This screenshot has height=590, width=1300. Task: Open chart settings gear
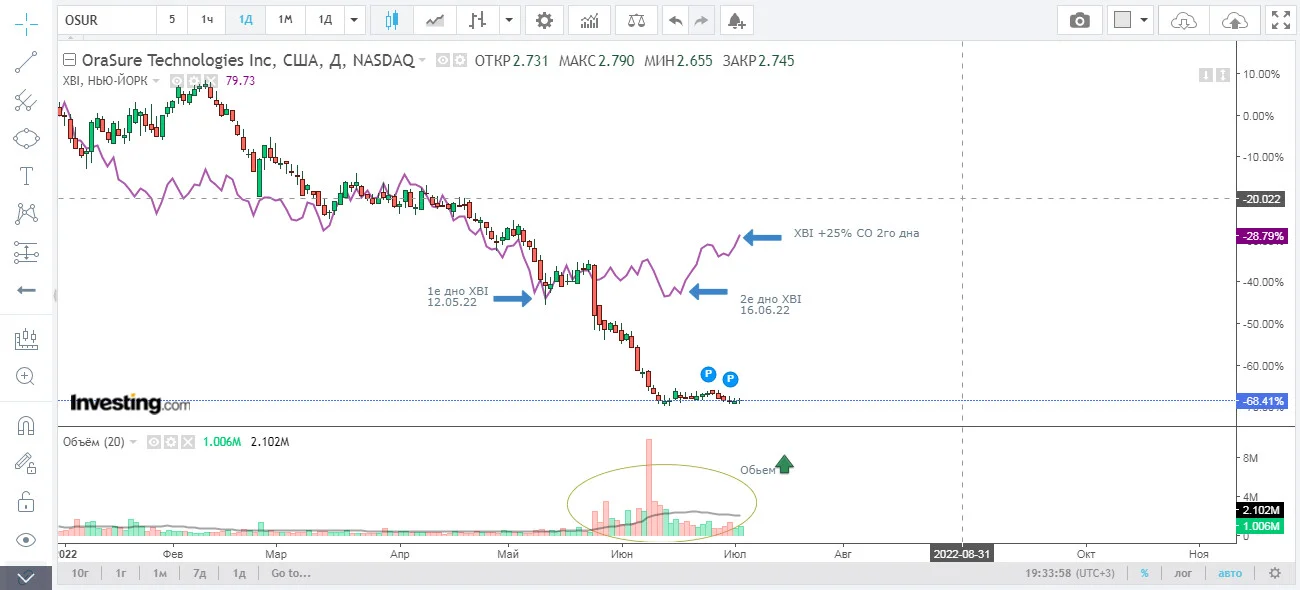(544, 19)
